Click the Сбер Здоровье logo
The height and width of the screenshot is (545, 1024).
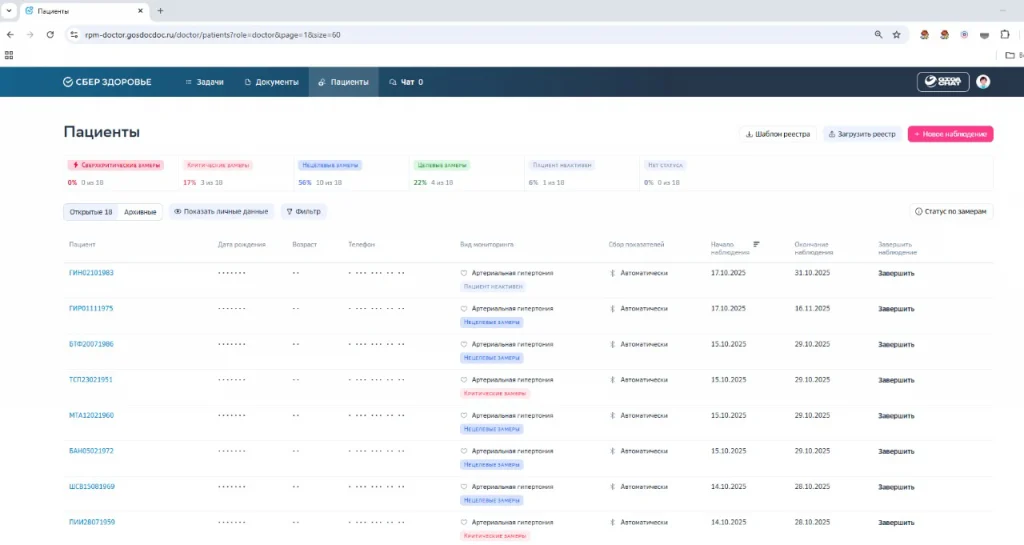click(x=107, y=82)
